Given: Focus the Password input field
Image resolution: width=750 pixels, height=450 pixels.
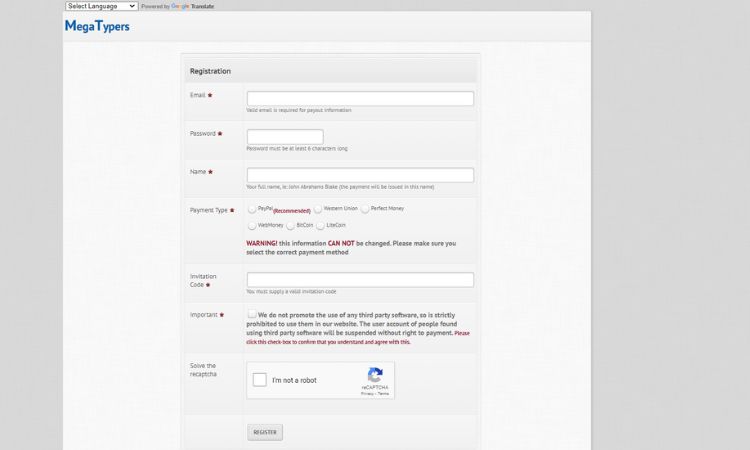Looking at the screenshot, I should click(x=285, y=137).
